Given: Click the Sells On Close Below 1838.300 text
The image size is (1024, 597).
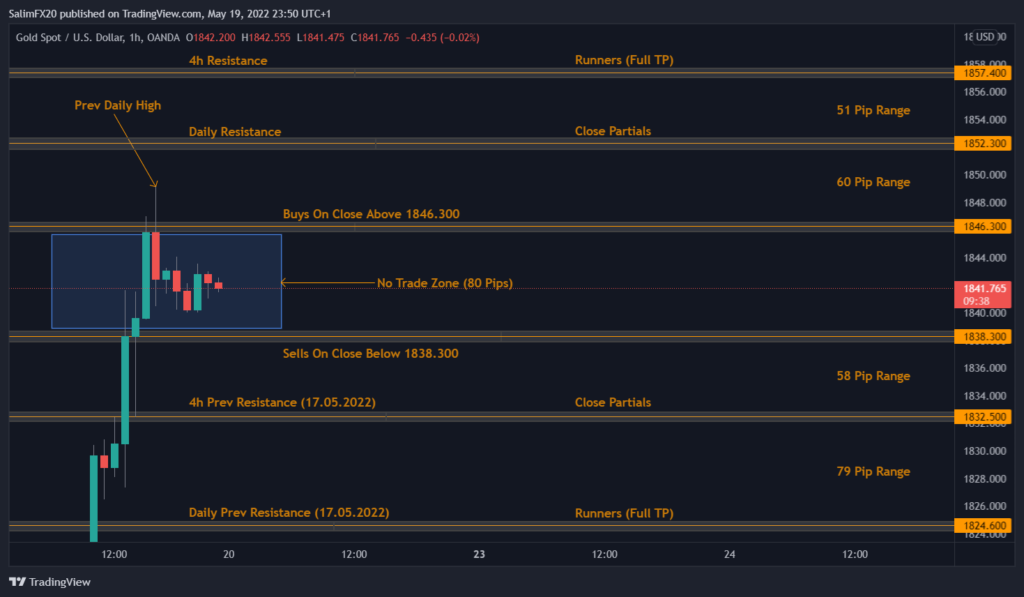Looking at the screenshot, I should click(371, 353).
